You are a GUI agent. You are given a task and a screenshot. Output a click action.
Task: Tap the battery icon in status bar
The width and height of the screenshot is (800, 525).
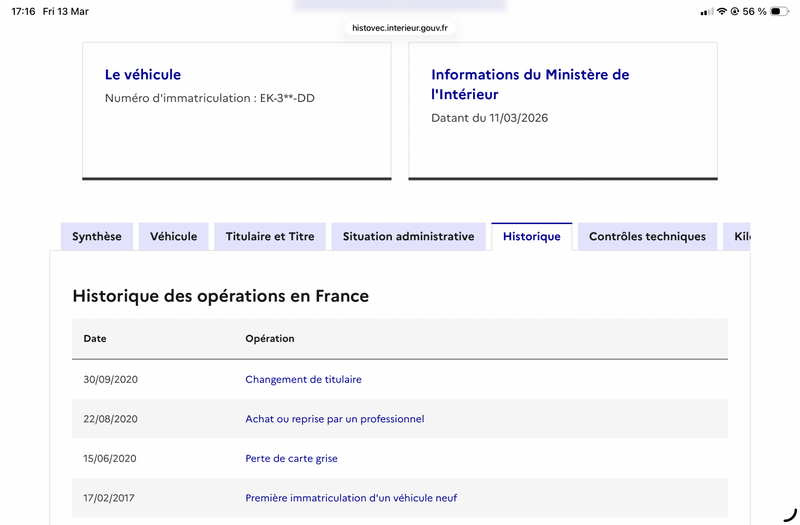(779, 11)
